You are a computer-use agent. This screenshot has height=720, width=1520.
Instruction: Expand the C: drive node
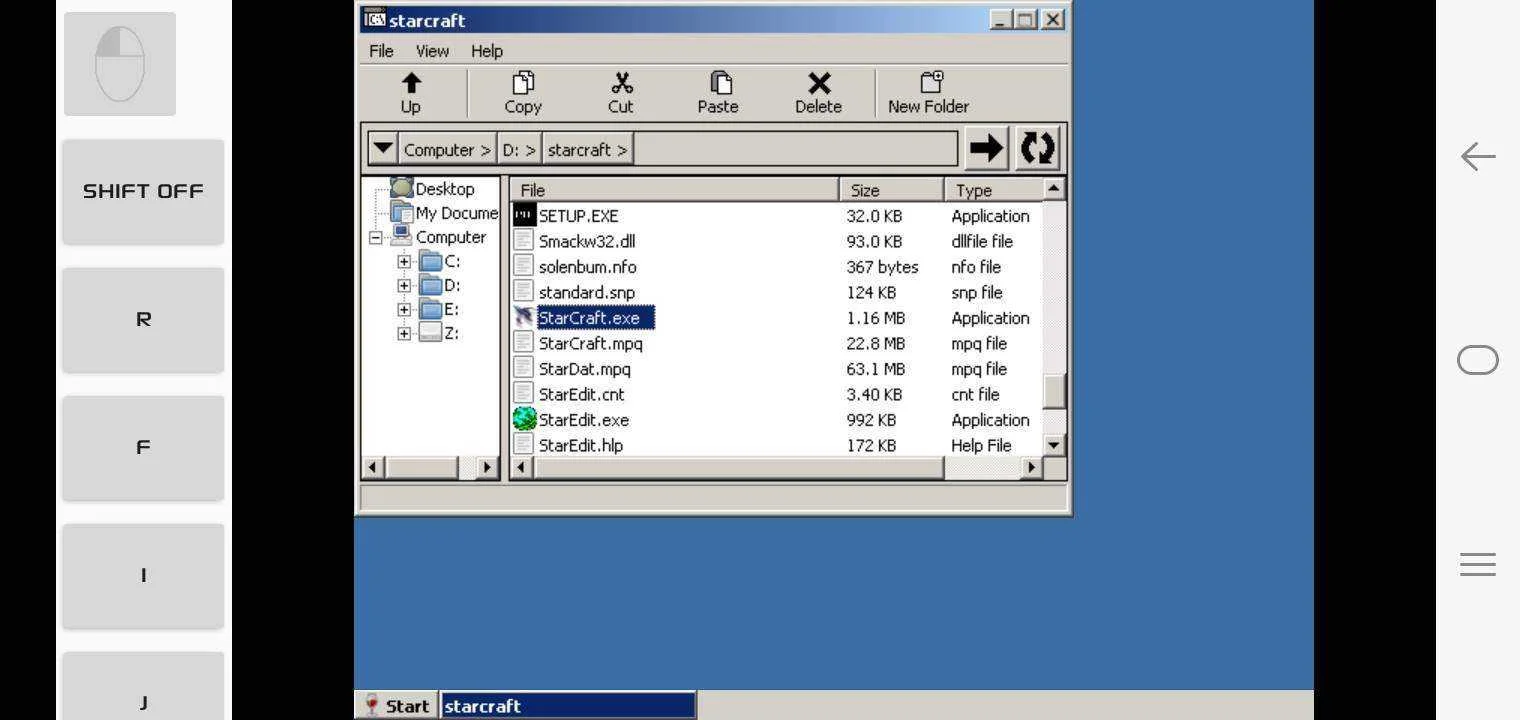(x=404, y=261)
